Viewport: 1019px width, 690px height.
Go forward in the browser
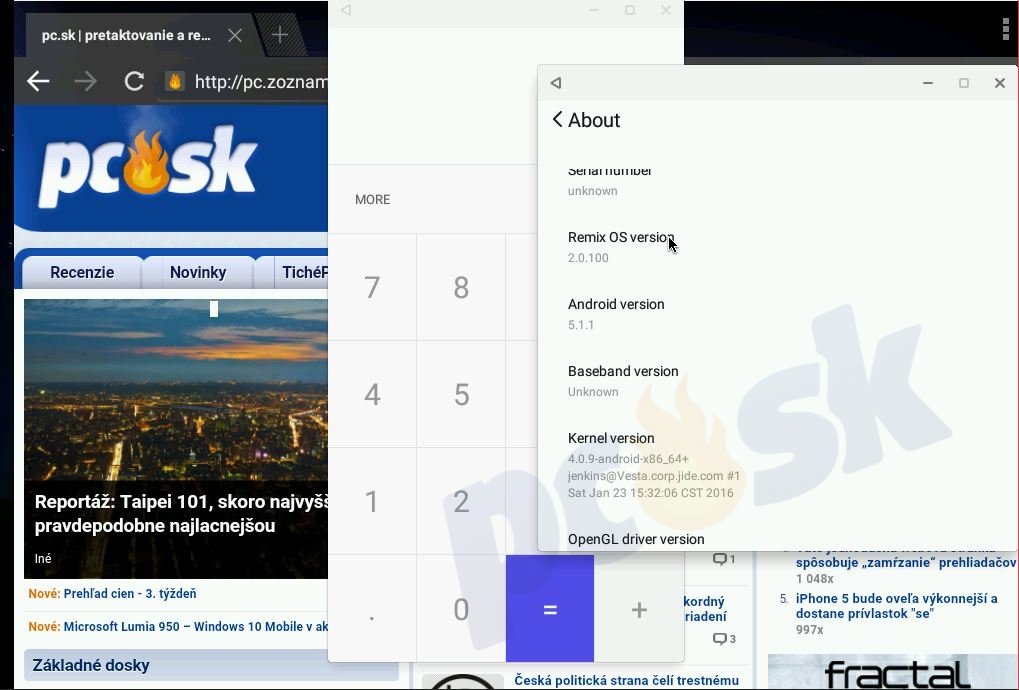(x=85, y=81)
